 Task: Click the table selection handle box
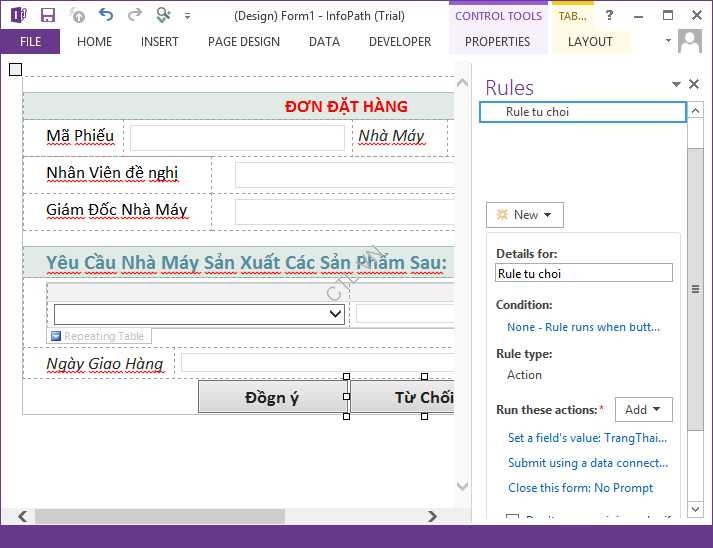pos(15,69)
